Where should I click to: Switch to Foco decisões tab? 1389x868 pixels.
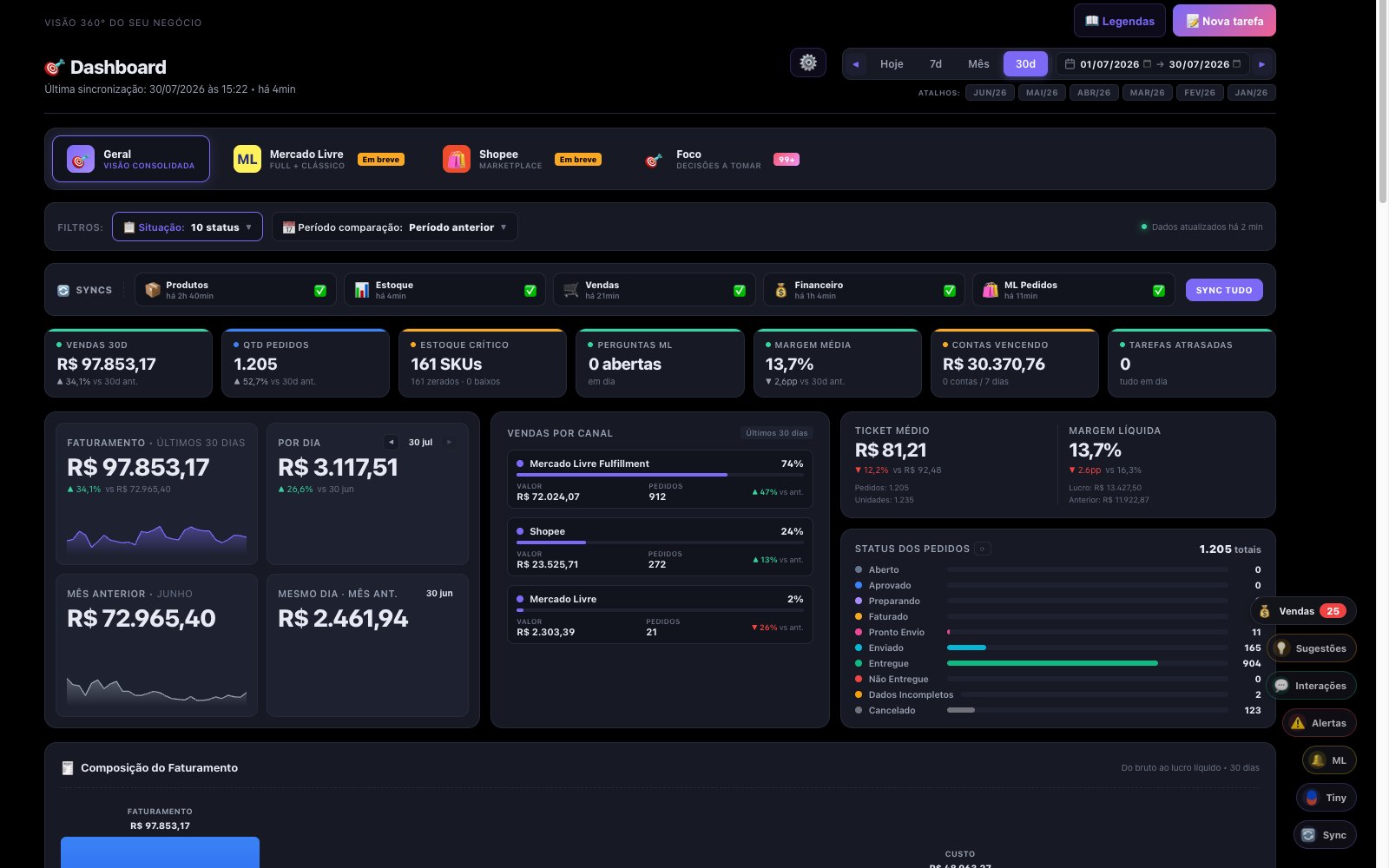tap(722, 159)
